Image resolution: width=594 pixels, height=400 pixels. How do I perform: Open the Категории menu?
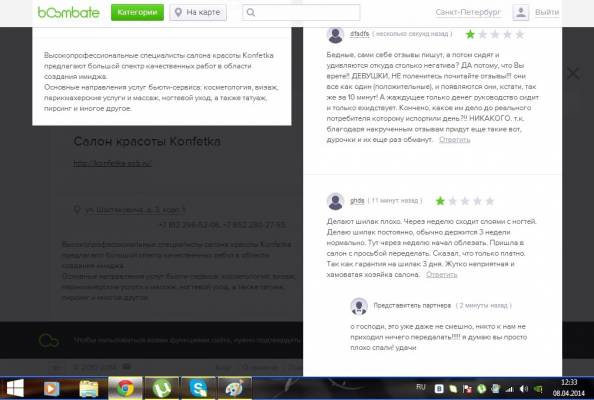(x=138, y=12)
